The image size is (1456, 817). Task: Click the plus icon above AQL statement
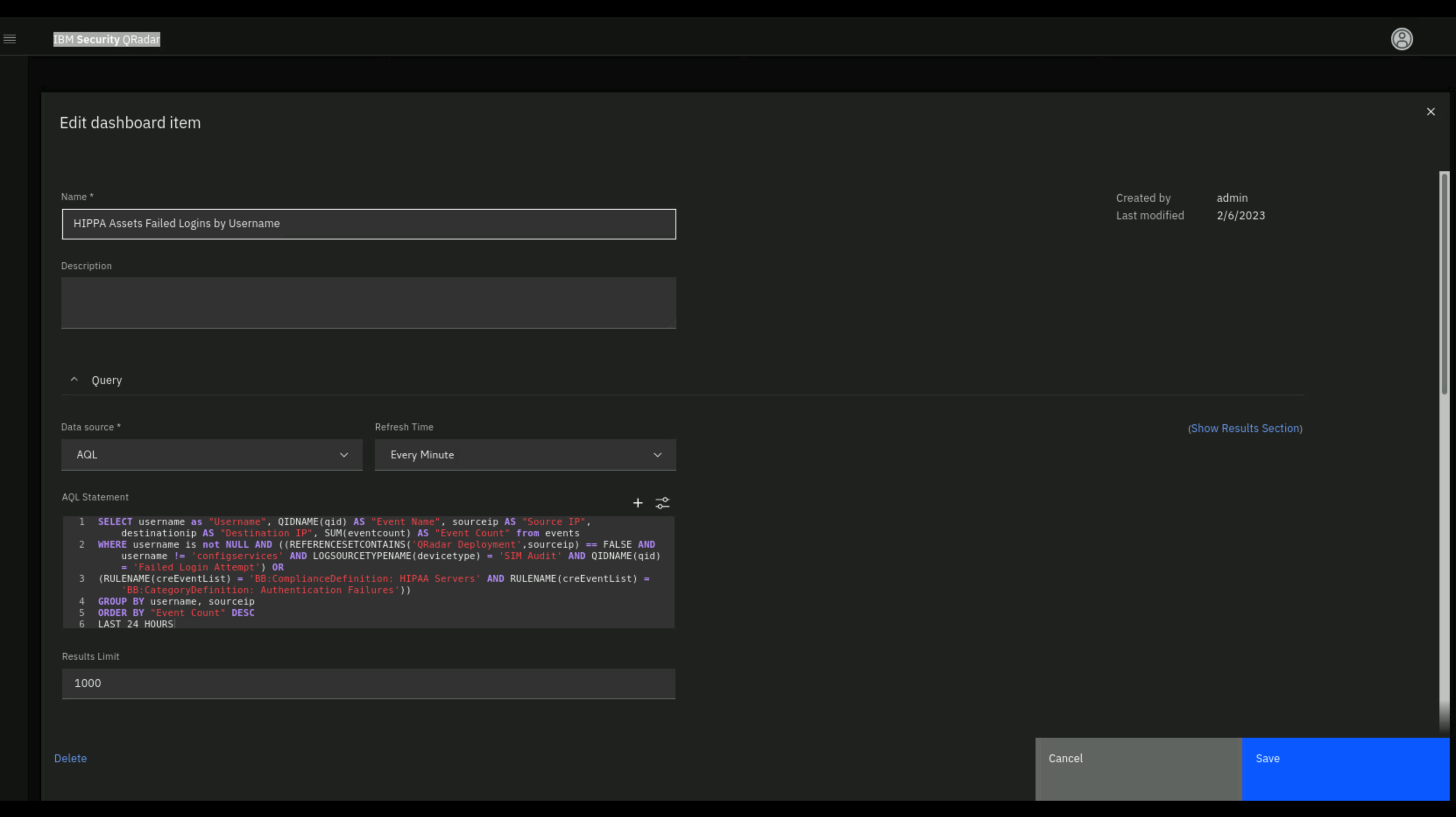pos(638,503)
